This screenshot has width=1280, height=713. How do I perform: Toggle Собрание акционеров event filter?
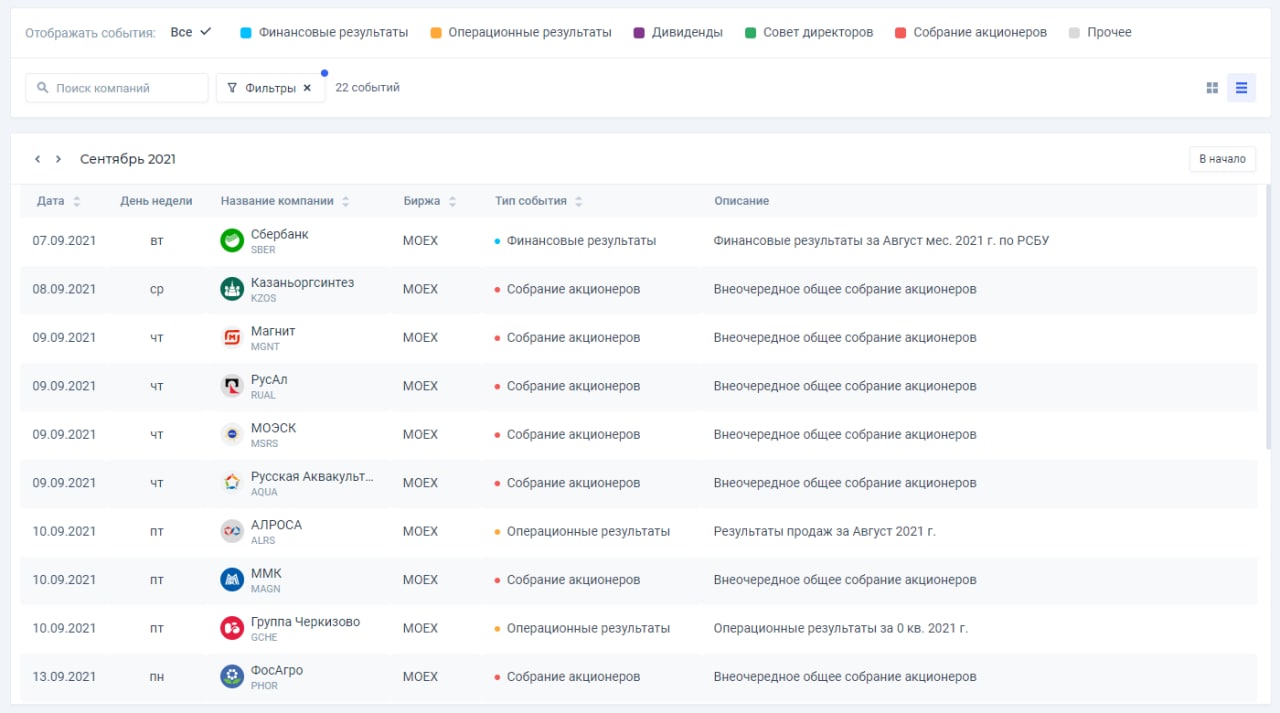point(971,32)
